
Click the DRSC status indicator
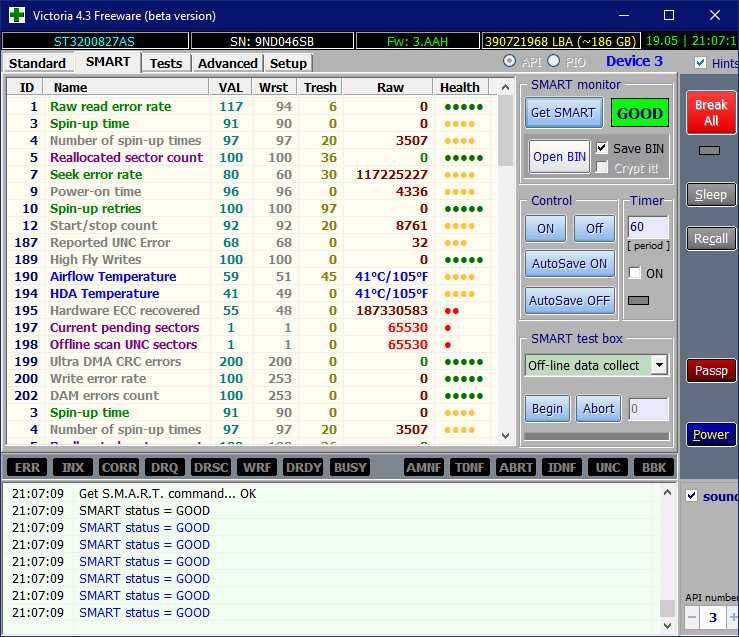(211, 467)
